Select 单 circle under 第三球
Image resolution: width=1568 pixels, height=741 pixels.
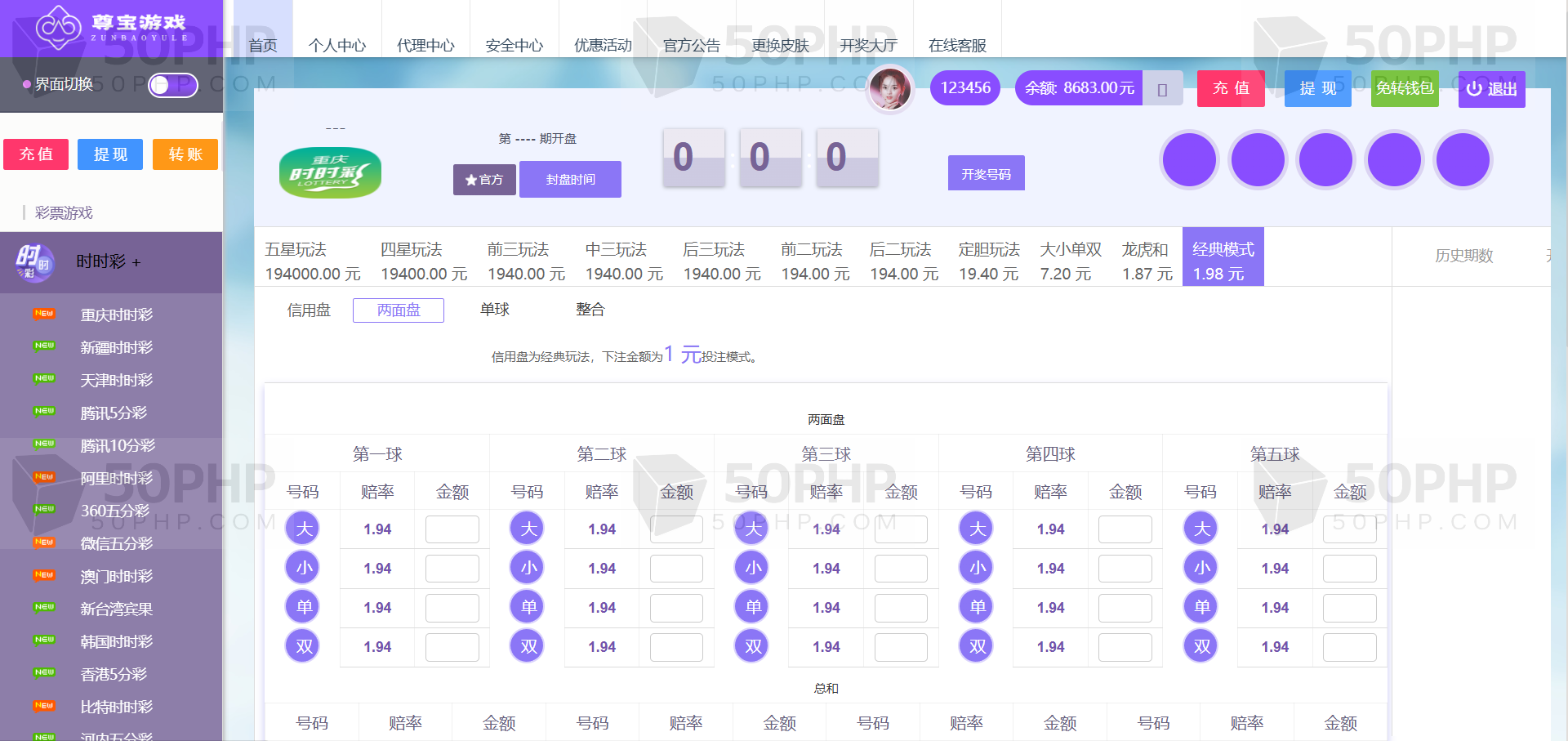pyautogui.click(x=752, y=607)
